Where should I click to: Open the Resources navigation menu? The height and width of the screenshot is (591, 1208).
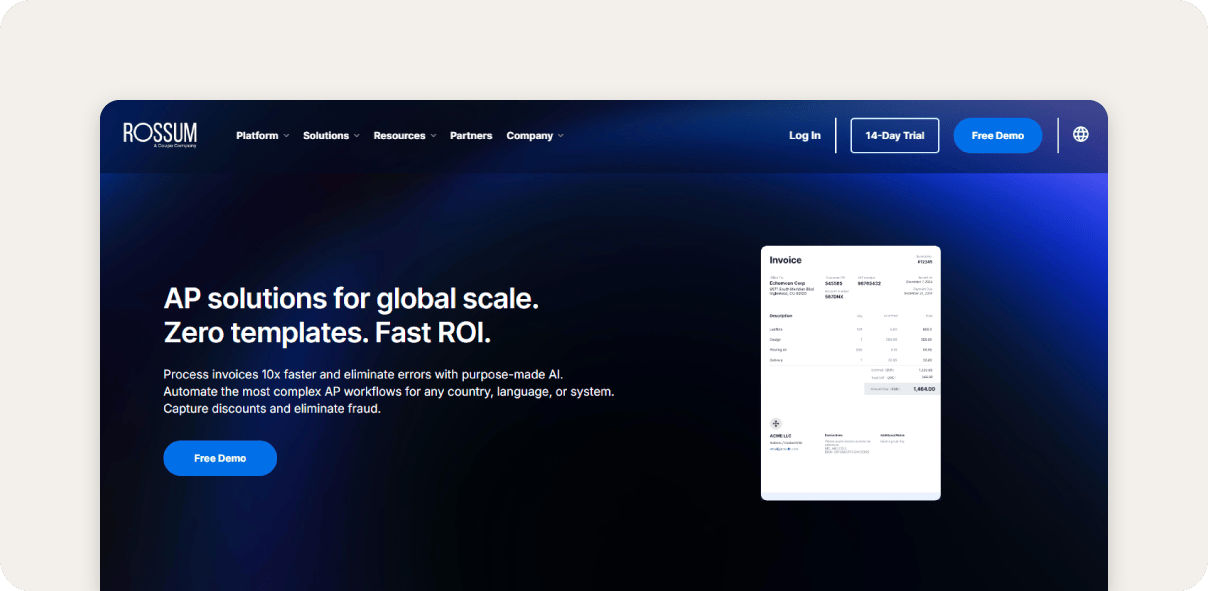399,135
